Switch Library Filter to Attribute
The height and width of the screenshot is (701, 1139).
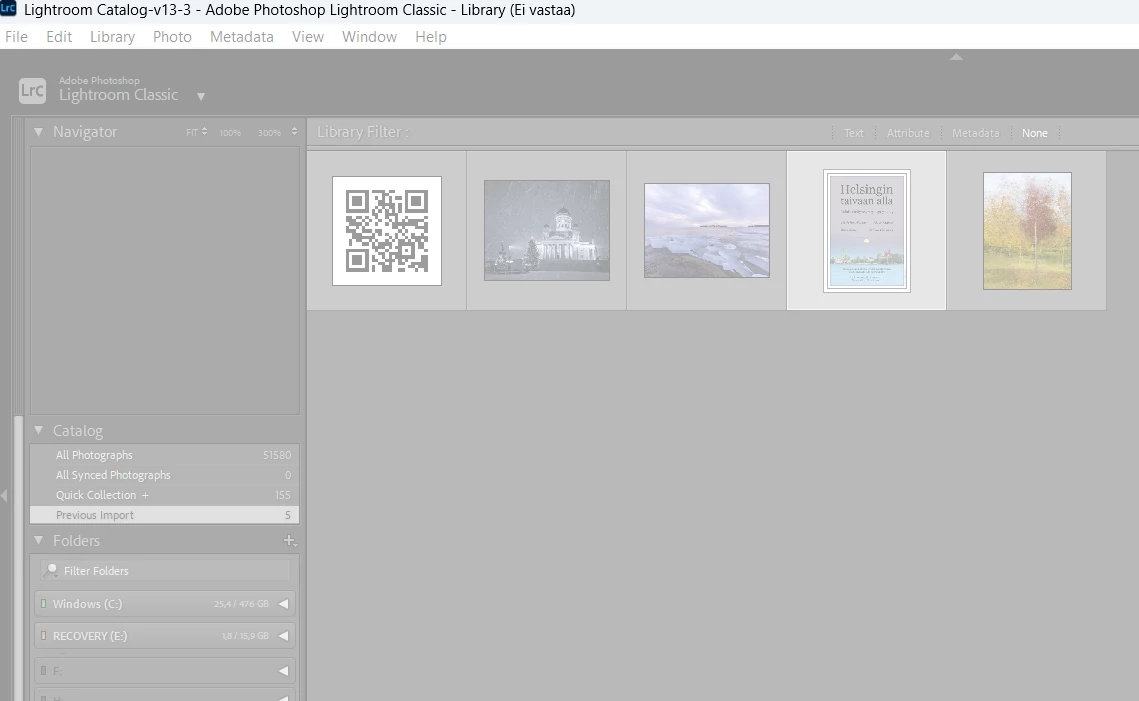(x=908, y=133)
